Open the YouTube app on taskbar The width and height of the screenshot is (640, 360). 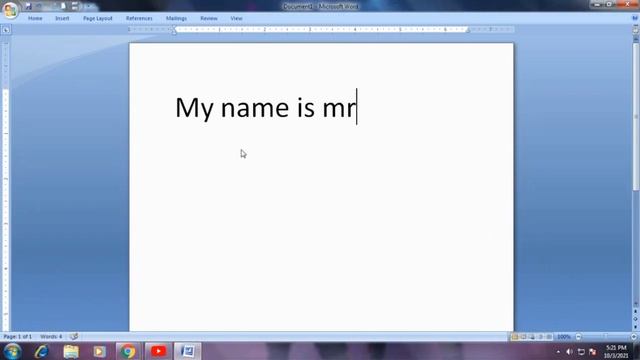click(158, 351)
